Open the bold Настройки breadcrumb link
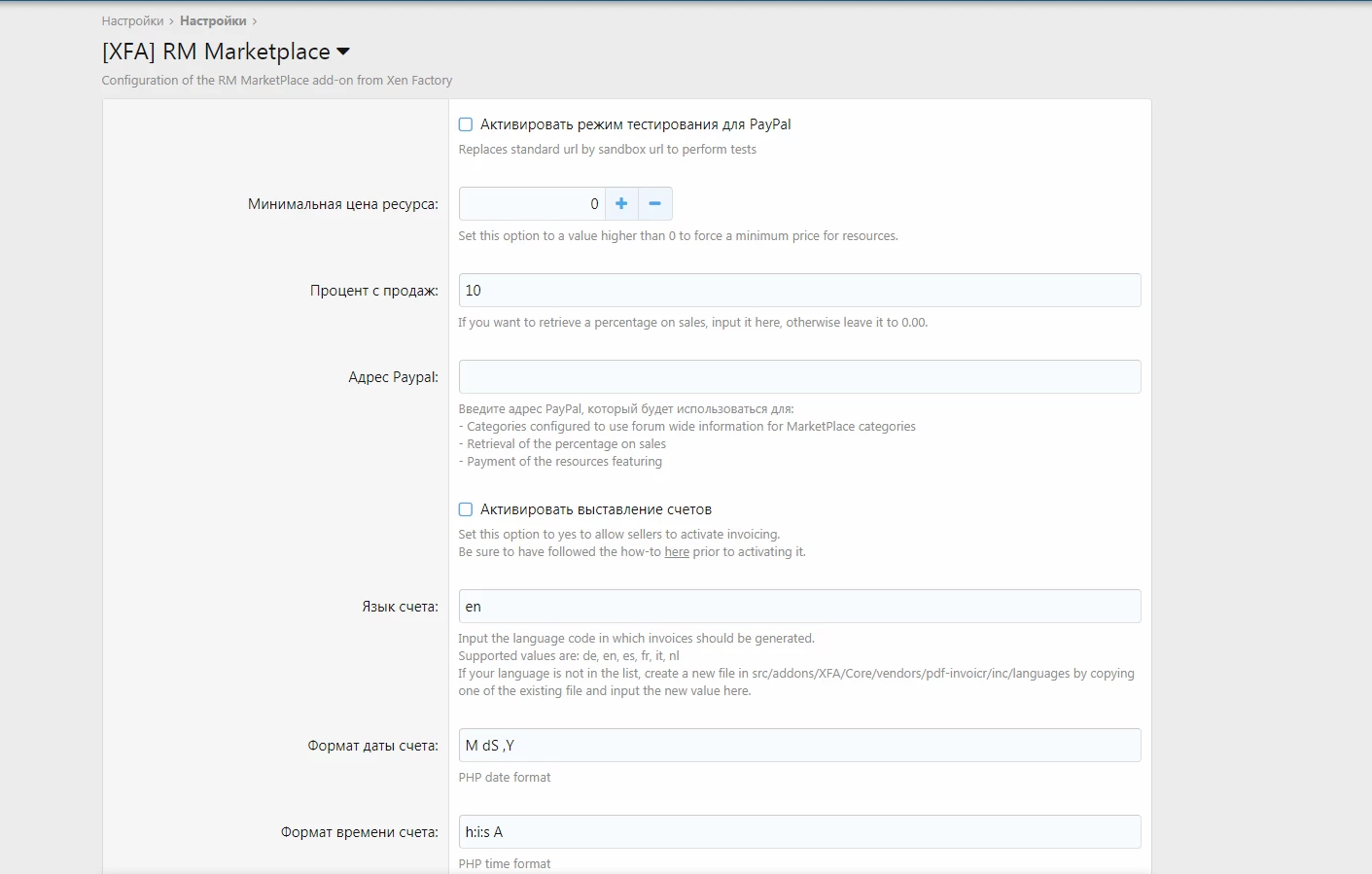Image resolution: width=1372 pixels, height=874 pixels. click(x=213, y=20)
